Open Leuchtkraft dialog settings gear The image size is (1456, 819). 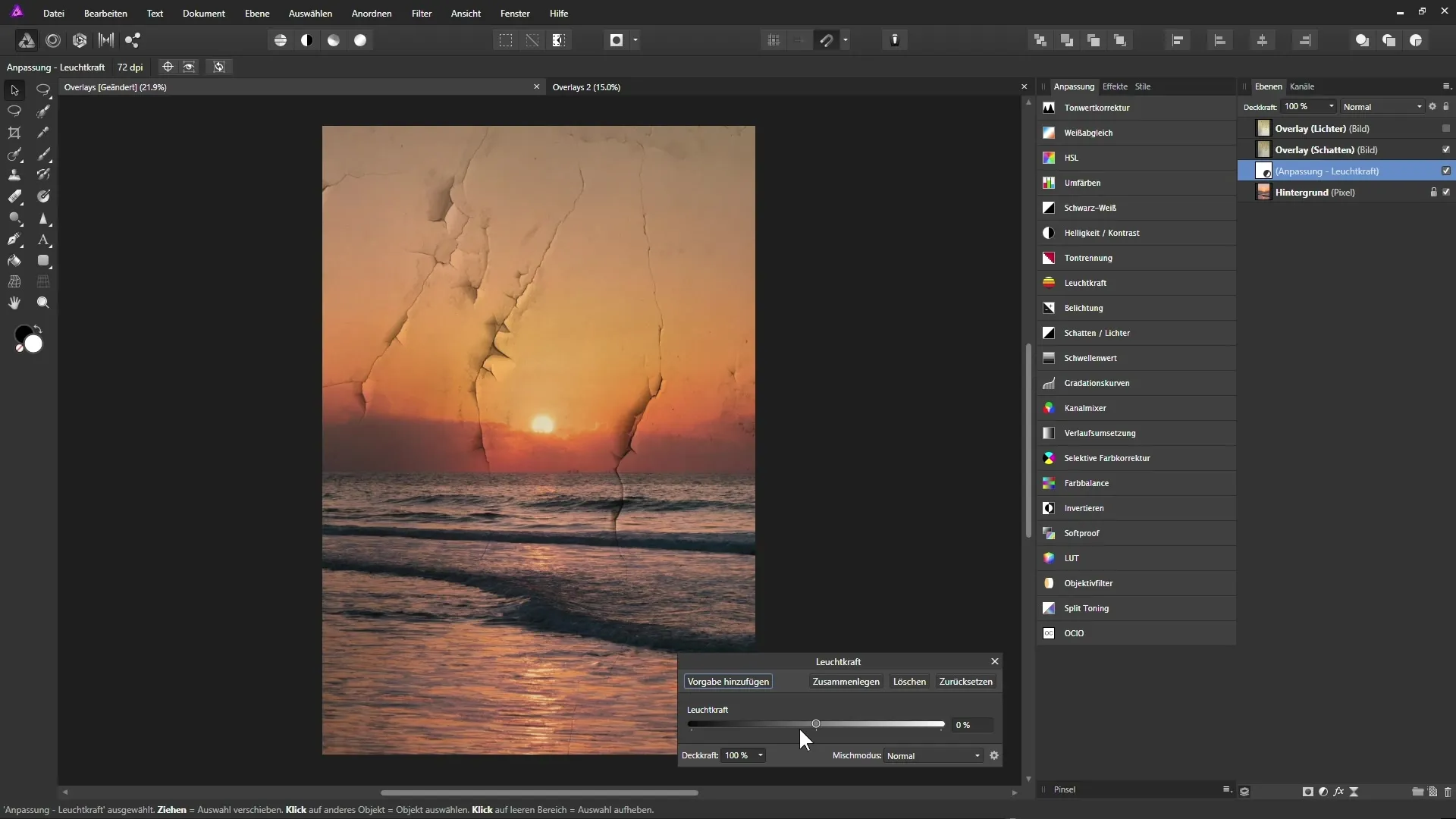tap(994, 755)
